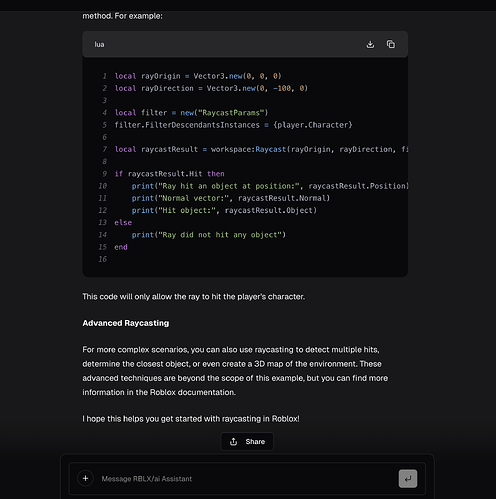Click the 'end' keyword on line 15
496x499 pixels.
coord(121,247)
